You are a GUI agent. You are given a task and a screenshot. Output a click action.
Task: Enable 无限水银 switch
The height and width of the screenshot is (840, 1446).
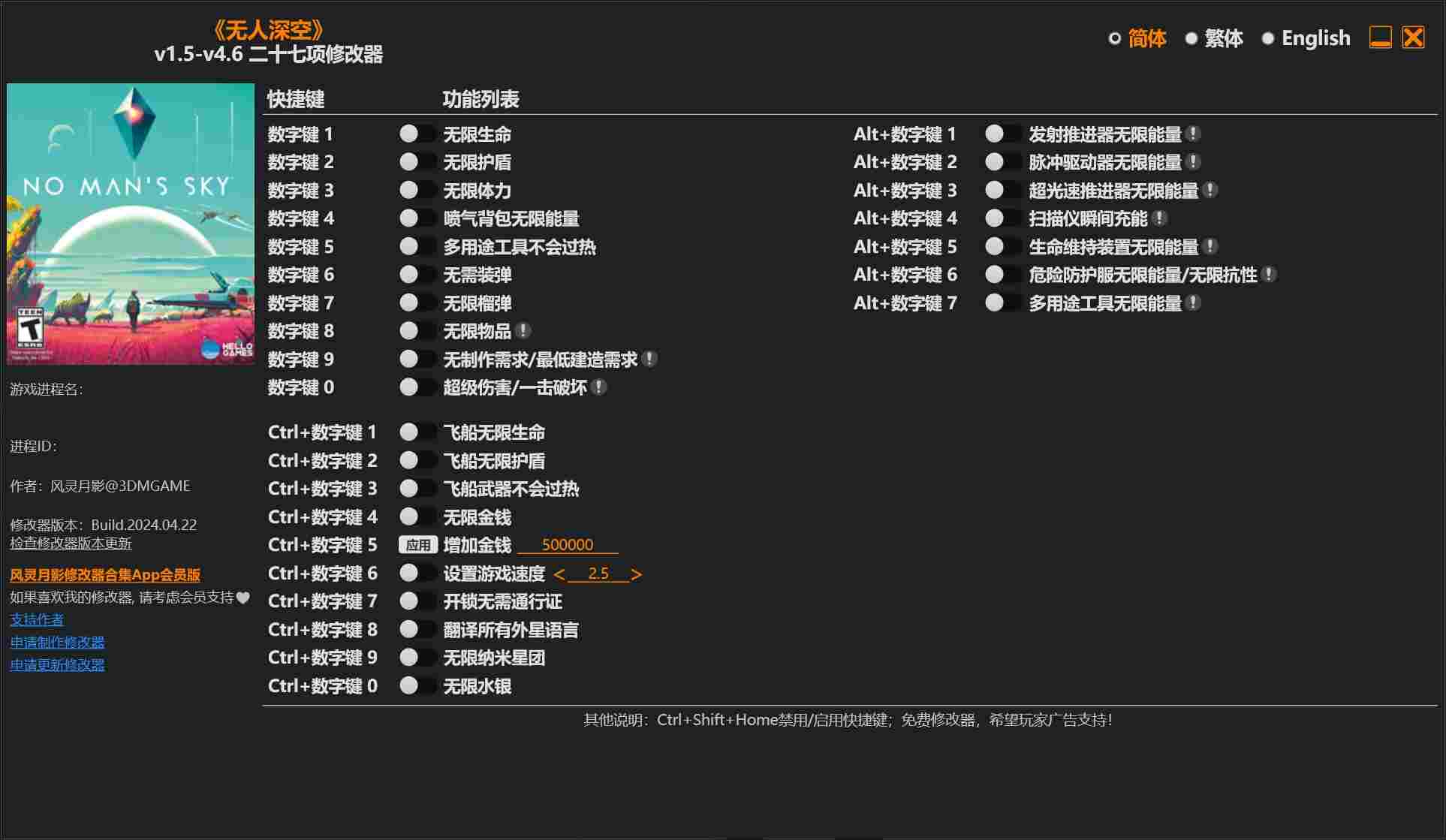click(x=417, y=686)
